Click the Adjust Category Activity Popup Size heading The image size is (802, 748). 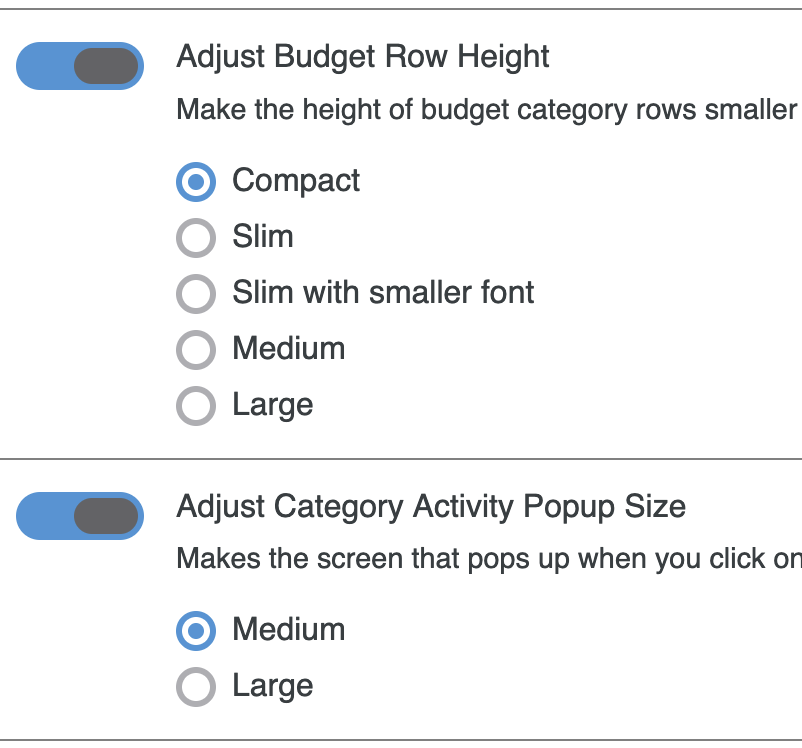point(432,507)
